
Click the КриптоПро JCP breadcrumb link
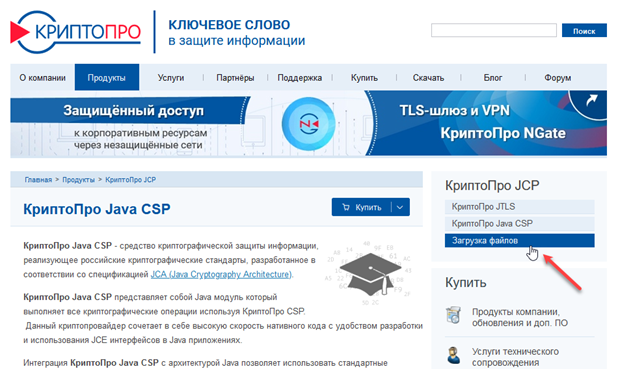[x=130, y=180]
